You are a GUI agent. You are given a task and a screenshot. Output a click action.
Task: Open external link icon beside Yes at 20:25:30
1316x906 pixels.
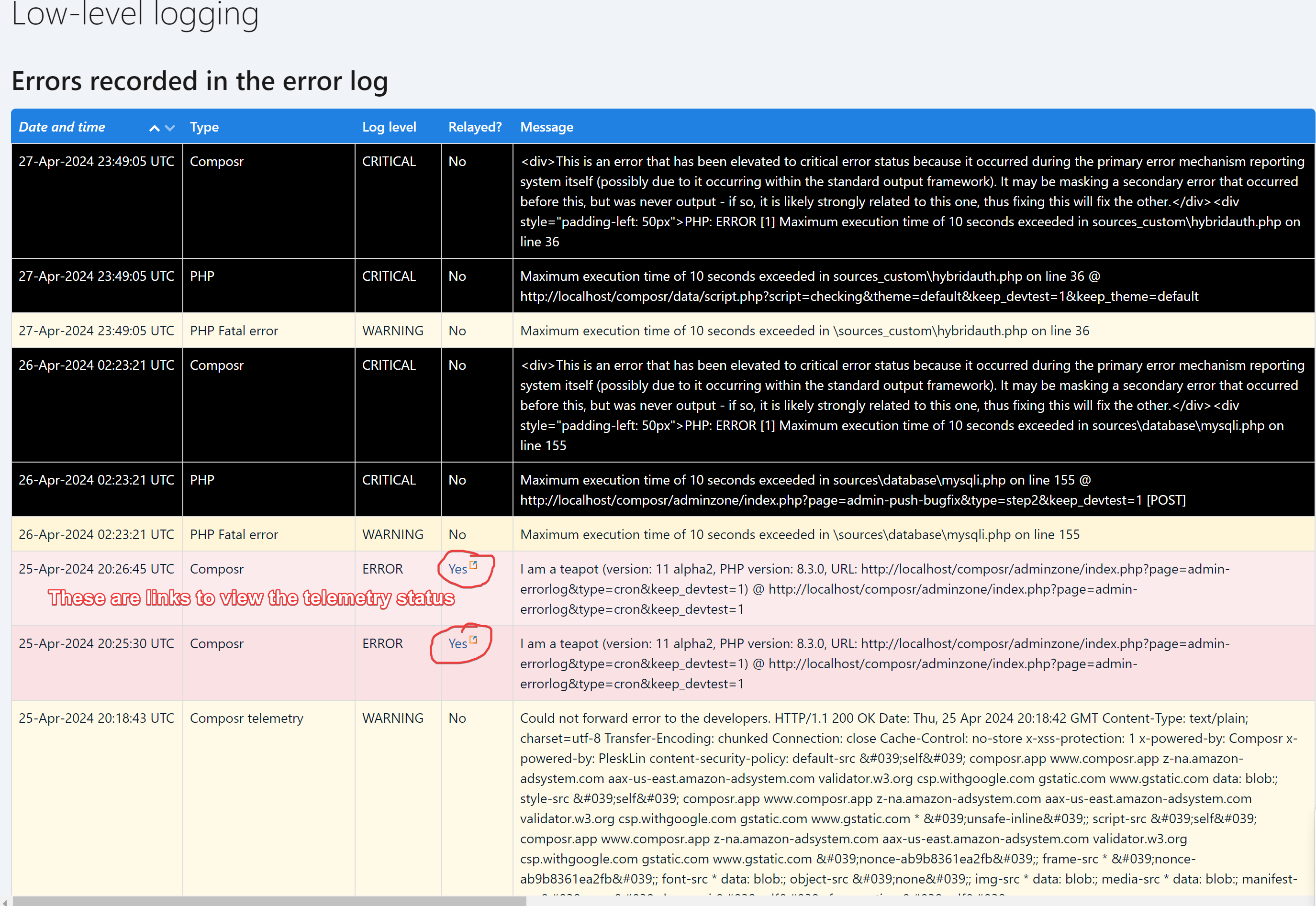[x=473, y=640]
